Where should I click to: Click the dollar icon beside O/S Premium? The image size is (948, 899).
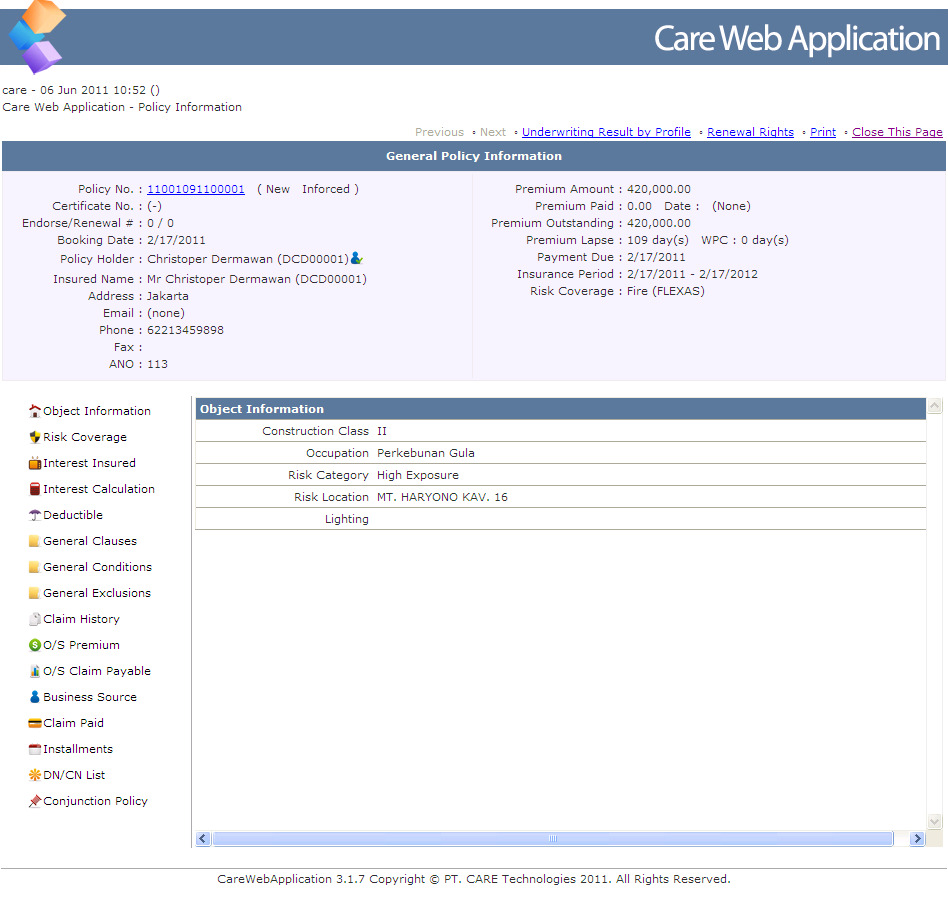[35, 645]
